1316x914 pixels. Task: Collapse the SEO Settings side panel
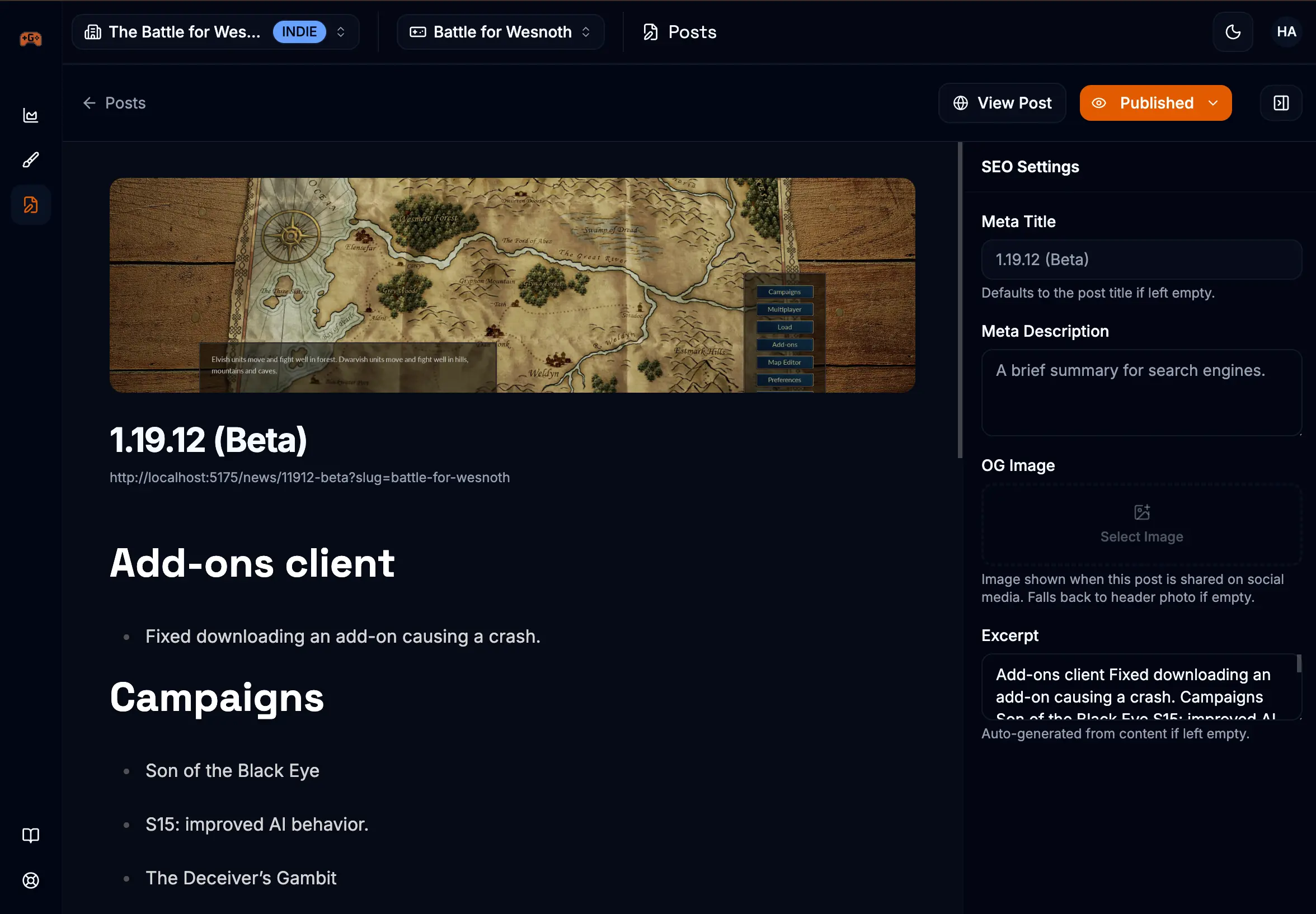point(1281,102)
